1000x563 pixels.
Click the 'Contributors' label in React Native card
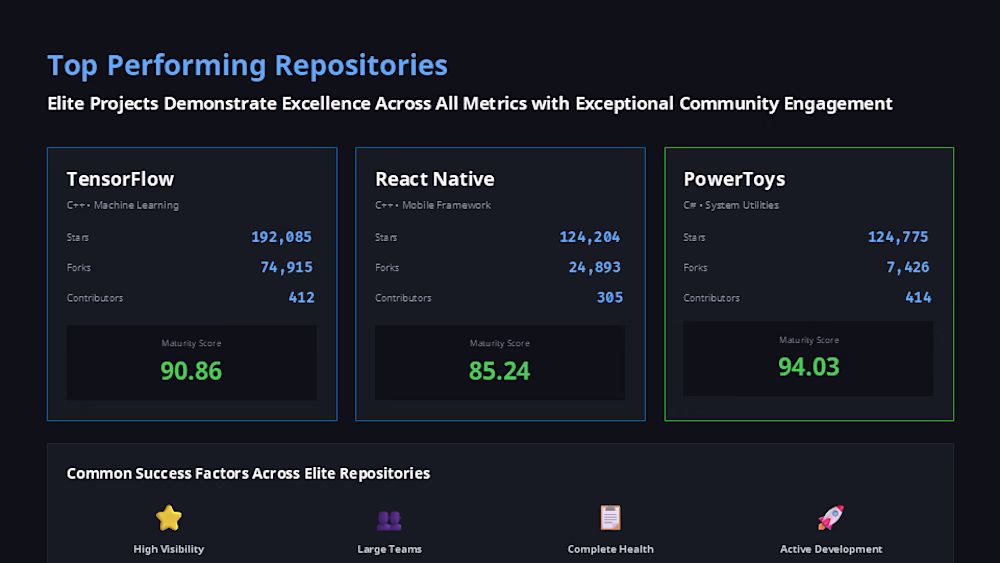[x=403, y=298]
